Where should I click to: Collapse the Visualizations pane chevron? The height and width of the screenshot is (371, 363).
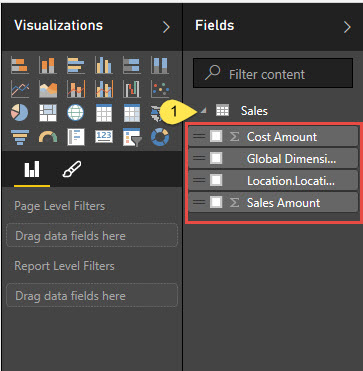[166, 27]
